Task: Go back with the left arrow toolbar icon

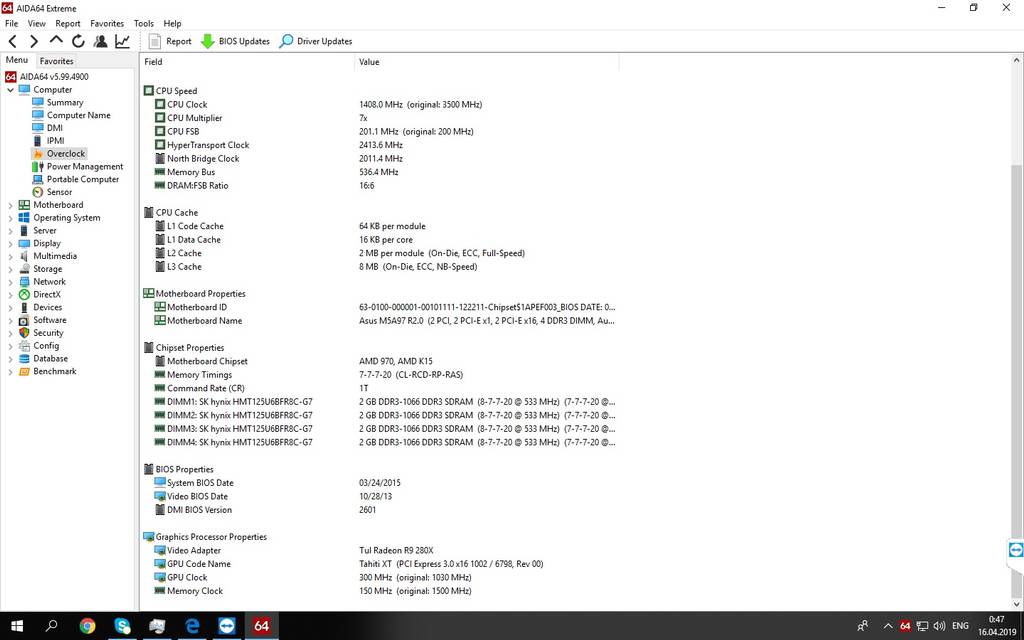Action: pos(12,41)
